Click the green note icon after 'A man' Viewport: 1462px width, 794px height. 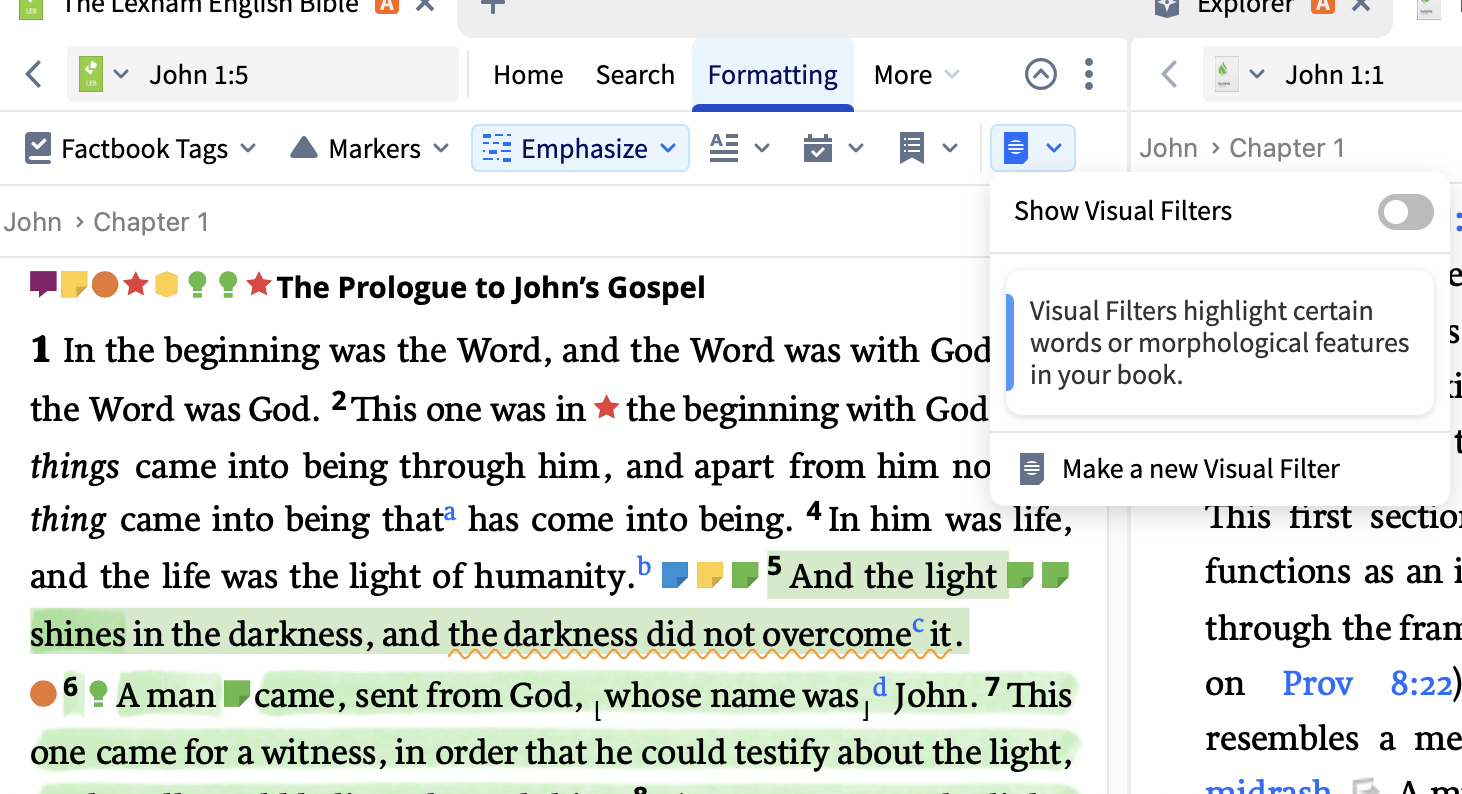(236, 693)
